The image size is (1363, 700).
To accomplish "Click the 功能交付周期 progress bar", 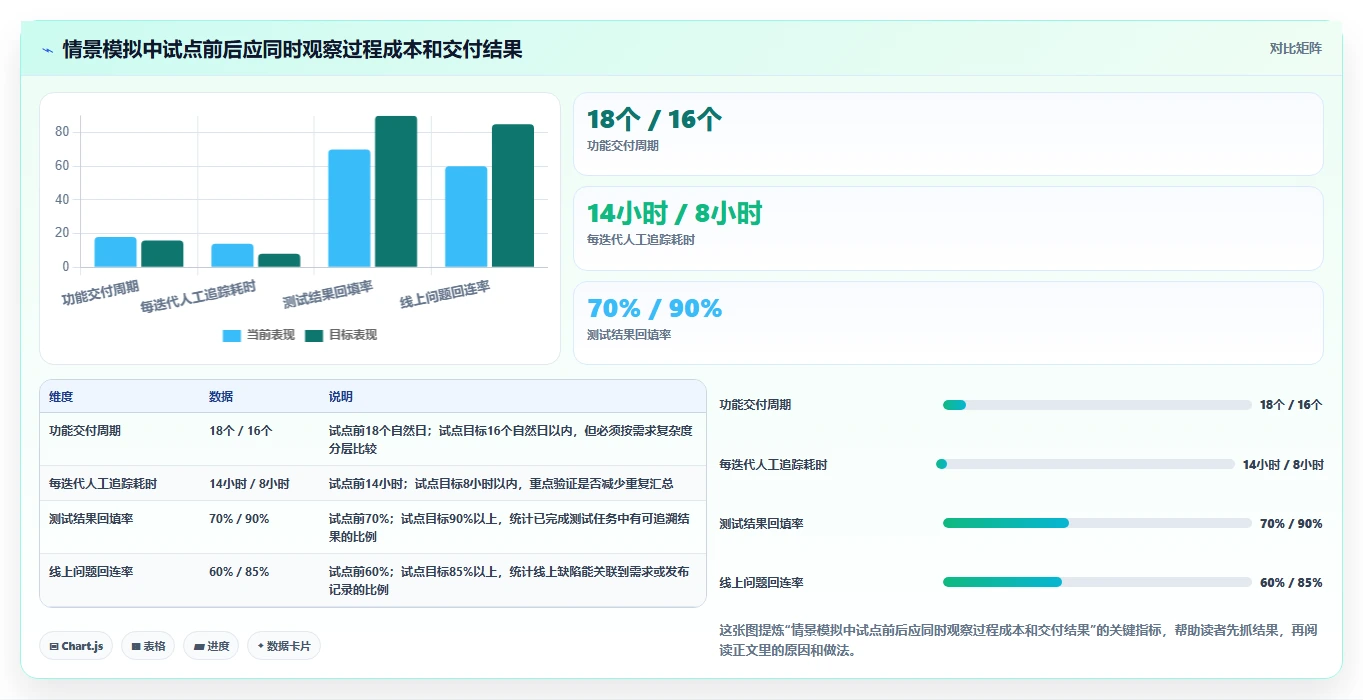I will (x=1097, y=405).
